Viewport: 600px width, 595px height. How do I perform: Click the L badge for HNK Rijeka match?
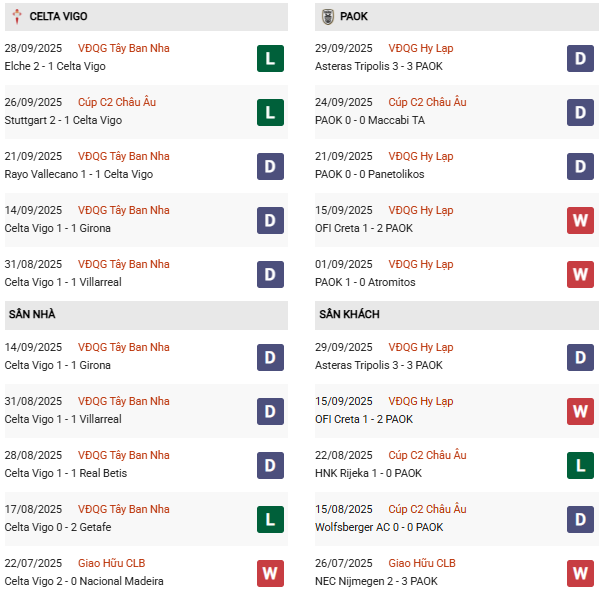(x=581, y=465)
